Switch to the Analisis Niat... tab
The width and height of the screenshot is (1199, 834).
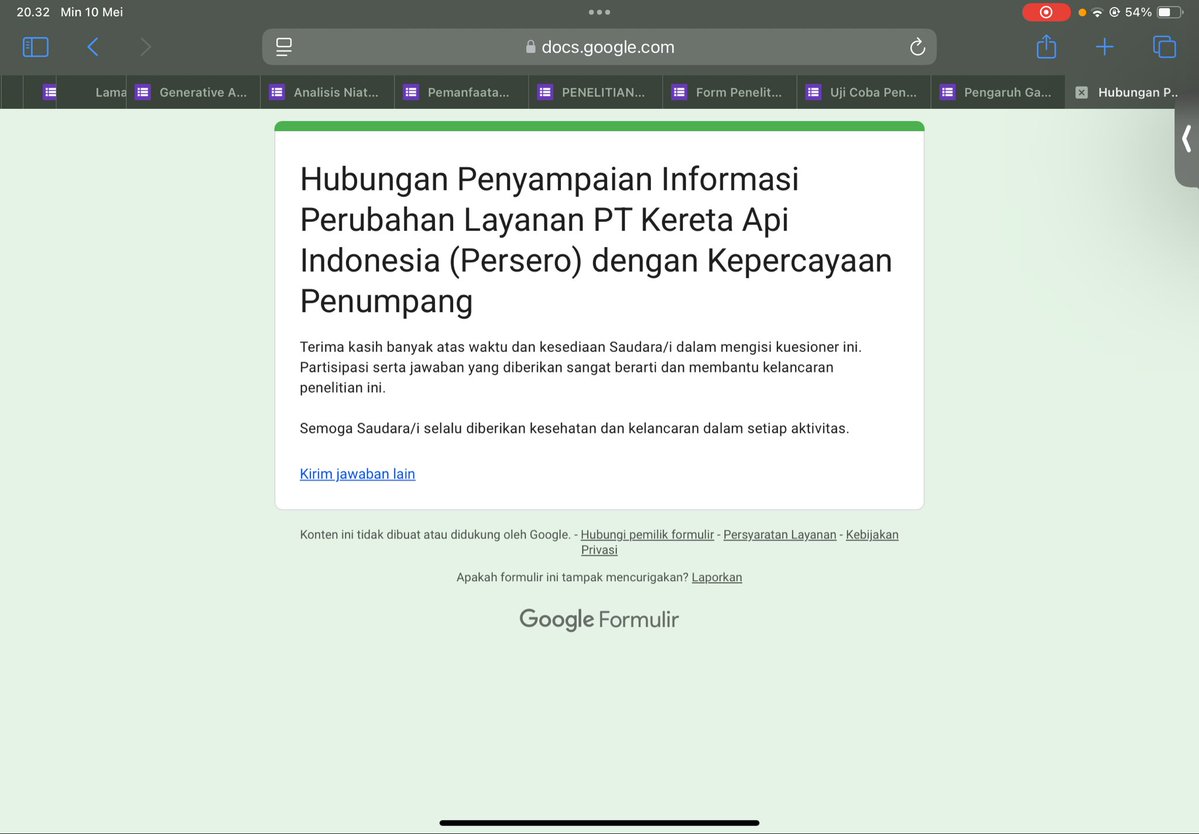tap(328, 92)
